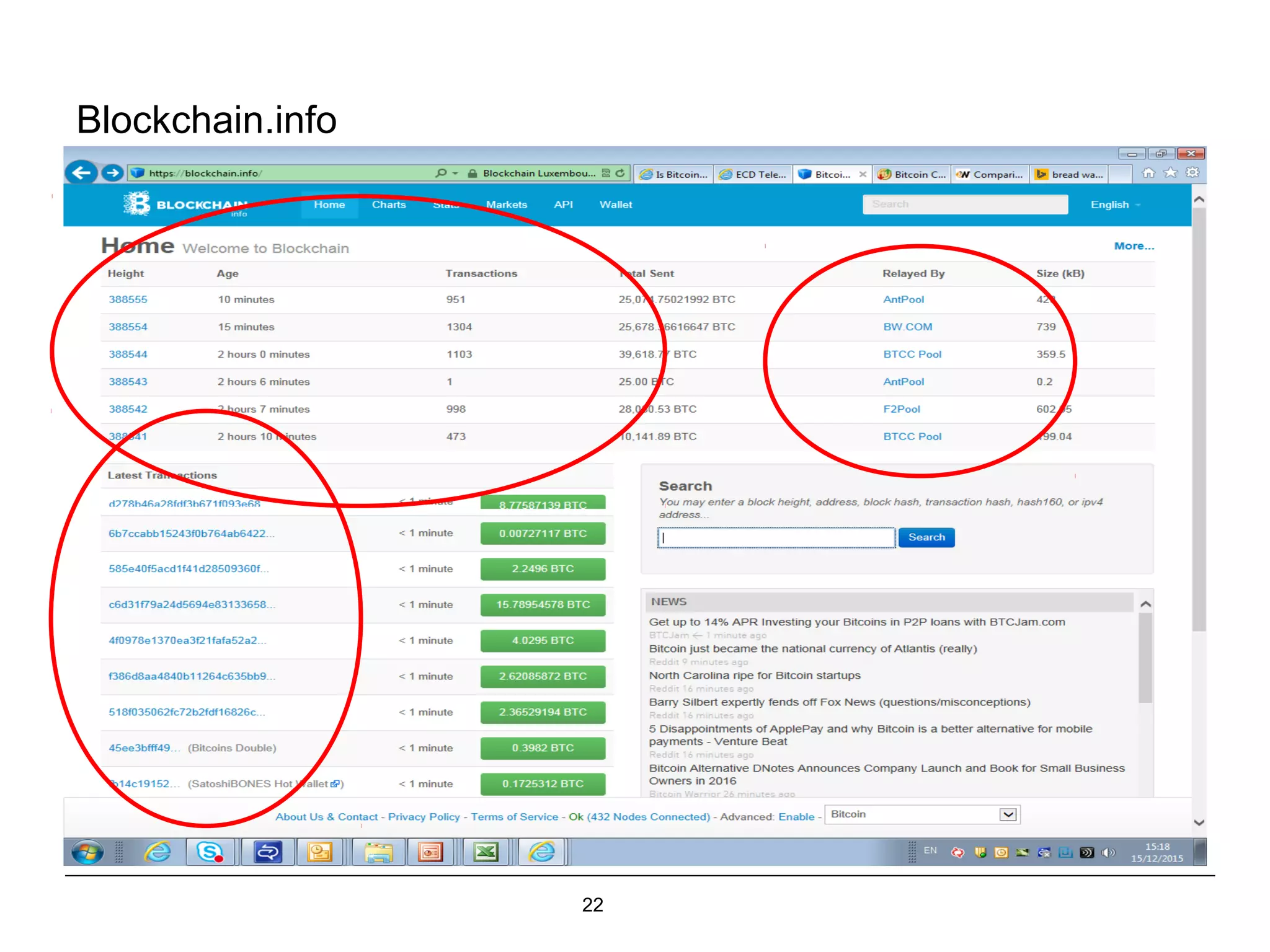Click the More... link

coord(1134,246)
